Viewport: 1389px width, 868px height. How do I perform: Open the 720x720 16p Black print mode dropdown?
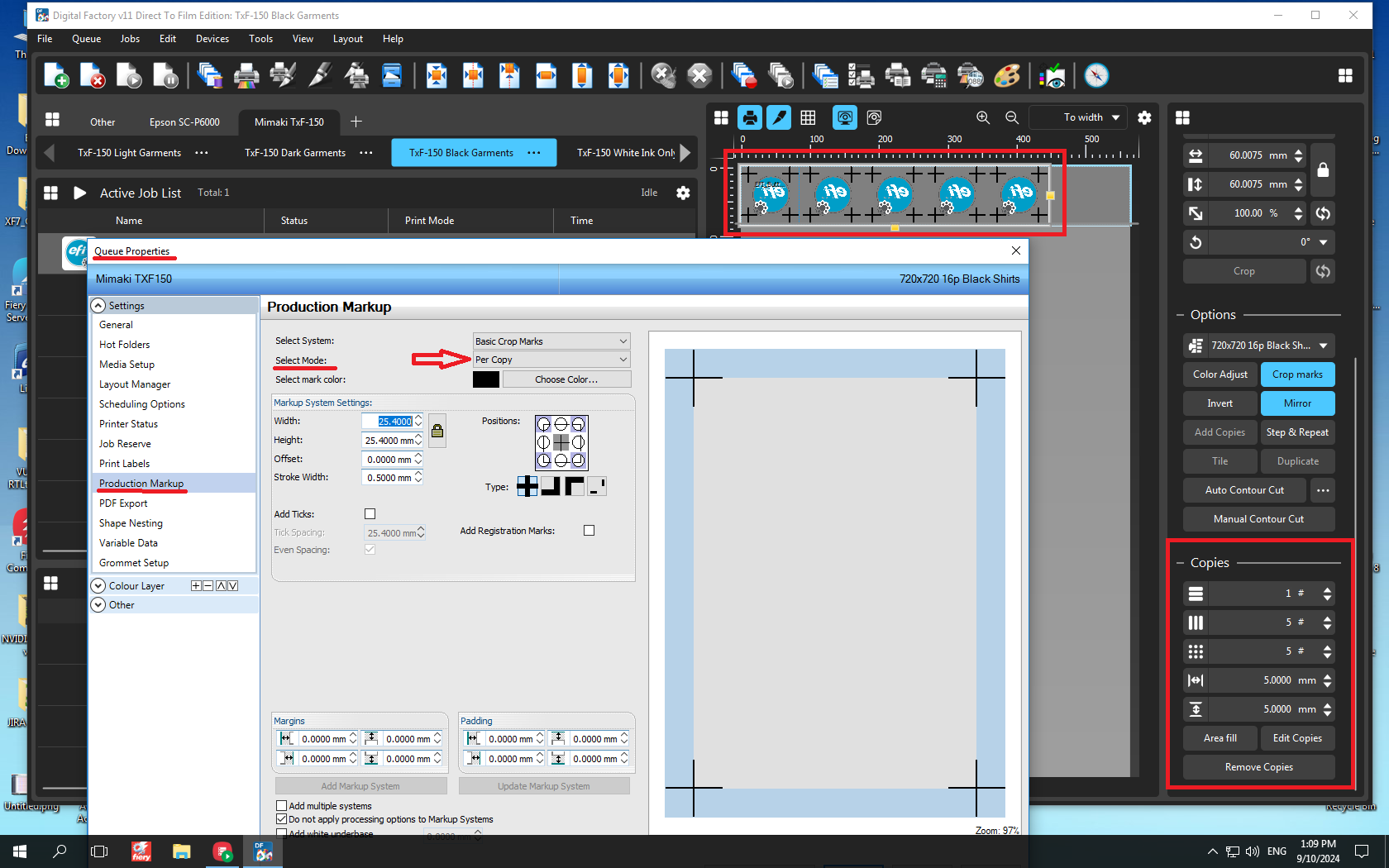(1259, 346)
